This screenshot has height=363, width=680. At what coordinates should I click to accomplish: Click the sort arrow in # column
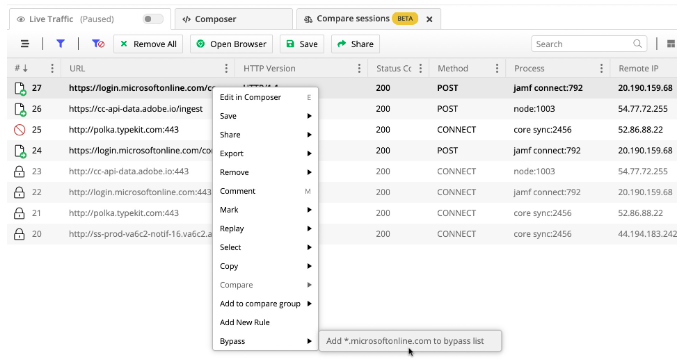[x=25, y=69]
